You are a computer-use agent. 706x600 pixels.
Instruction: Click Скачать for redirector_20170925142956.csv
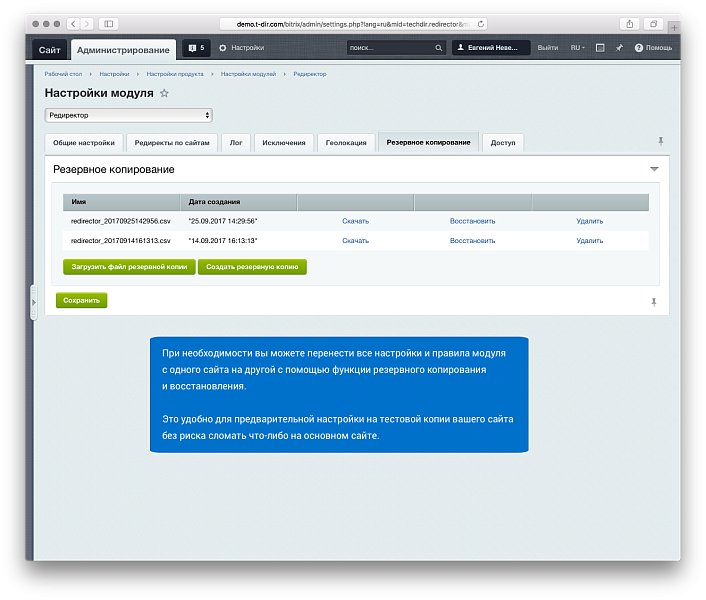[355, 221]
